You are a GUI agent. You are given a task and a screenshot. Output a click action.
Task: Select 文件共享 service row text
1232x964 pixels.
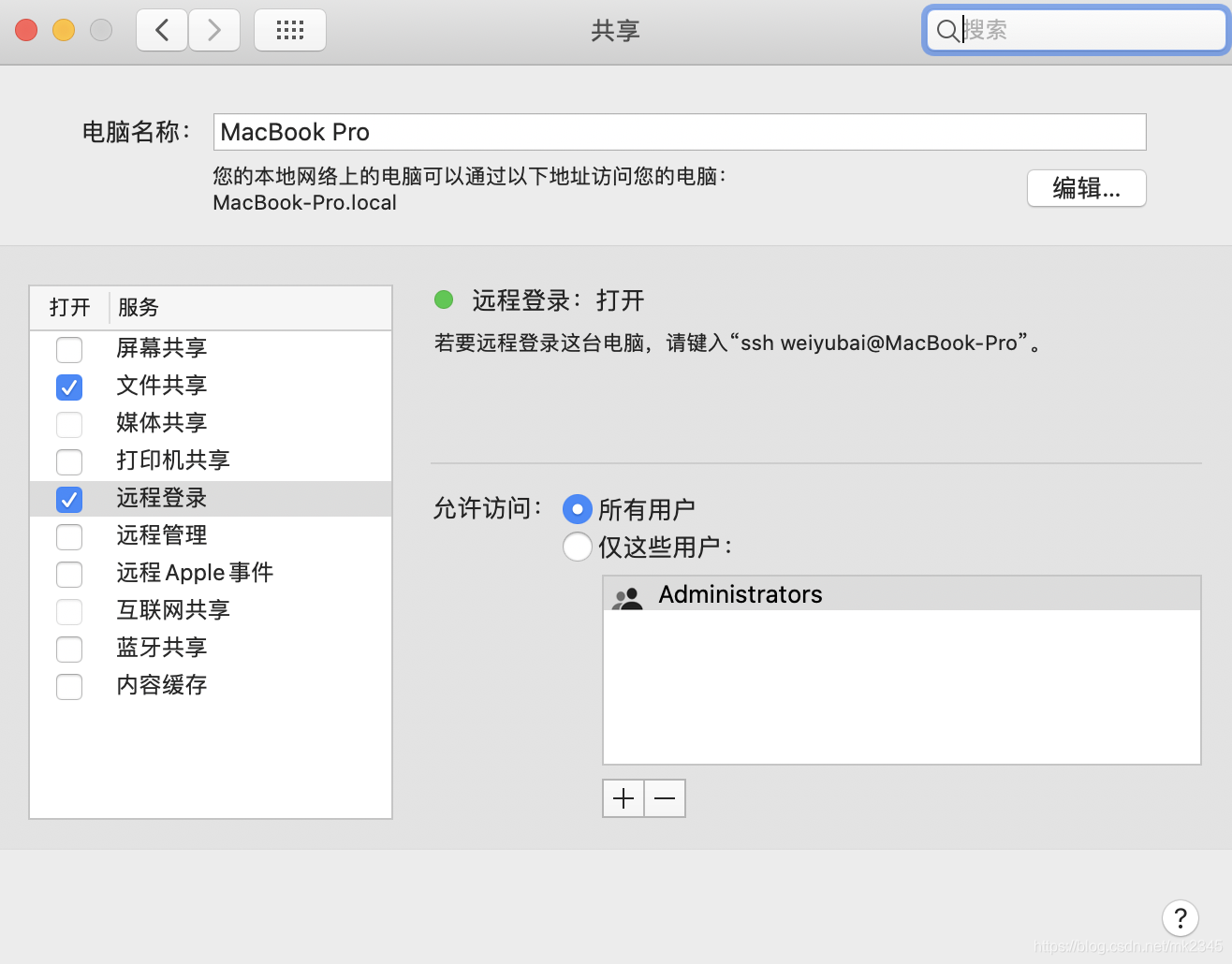tap(161, 386)
